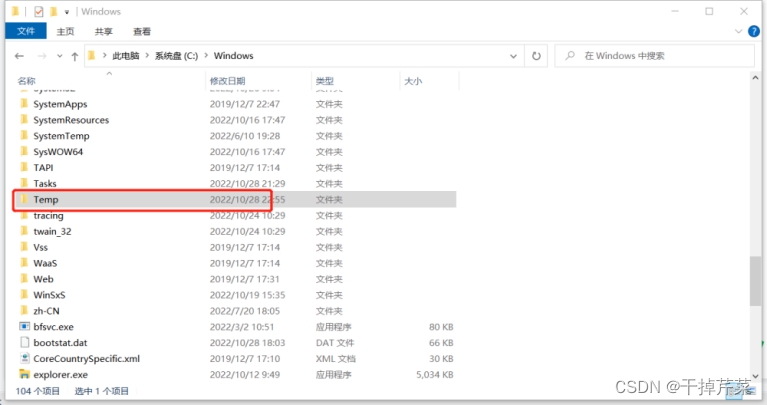Sort by the 类型 column header

tap(325, 81)
